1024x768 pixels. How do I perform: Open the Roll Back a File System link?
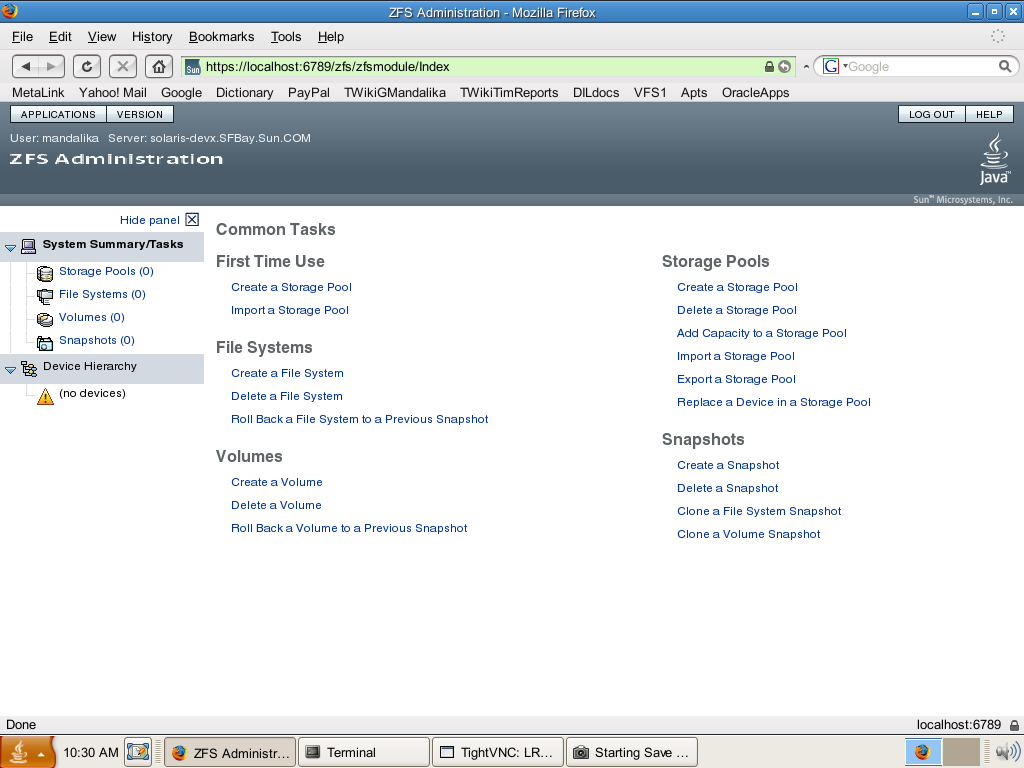pos(360,419)
